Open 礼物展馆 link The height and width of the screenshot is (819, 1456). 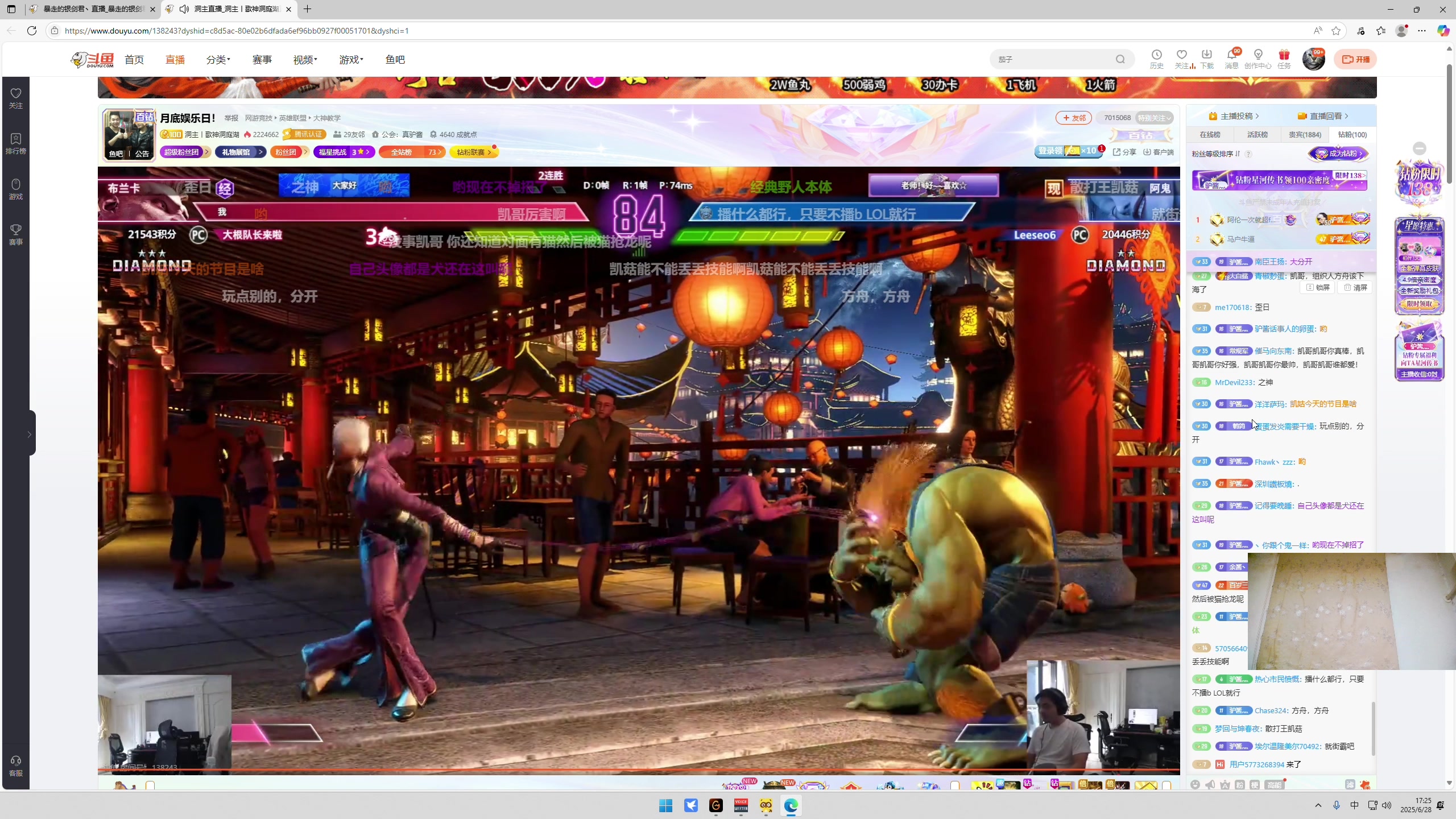click(x=241, y=152)
